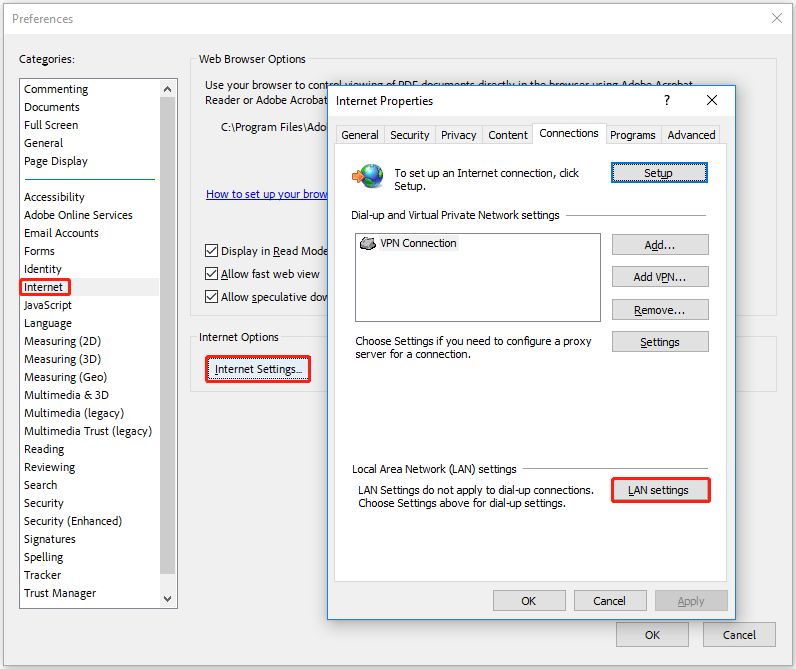Image resolution: width=796 pixels, height=669 pixels.
Task: Select Multimedia & 3D category
Action: [67, 395]
